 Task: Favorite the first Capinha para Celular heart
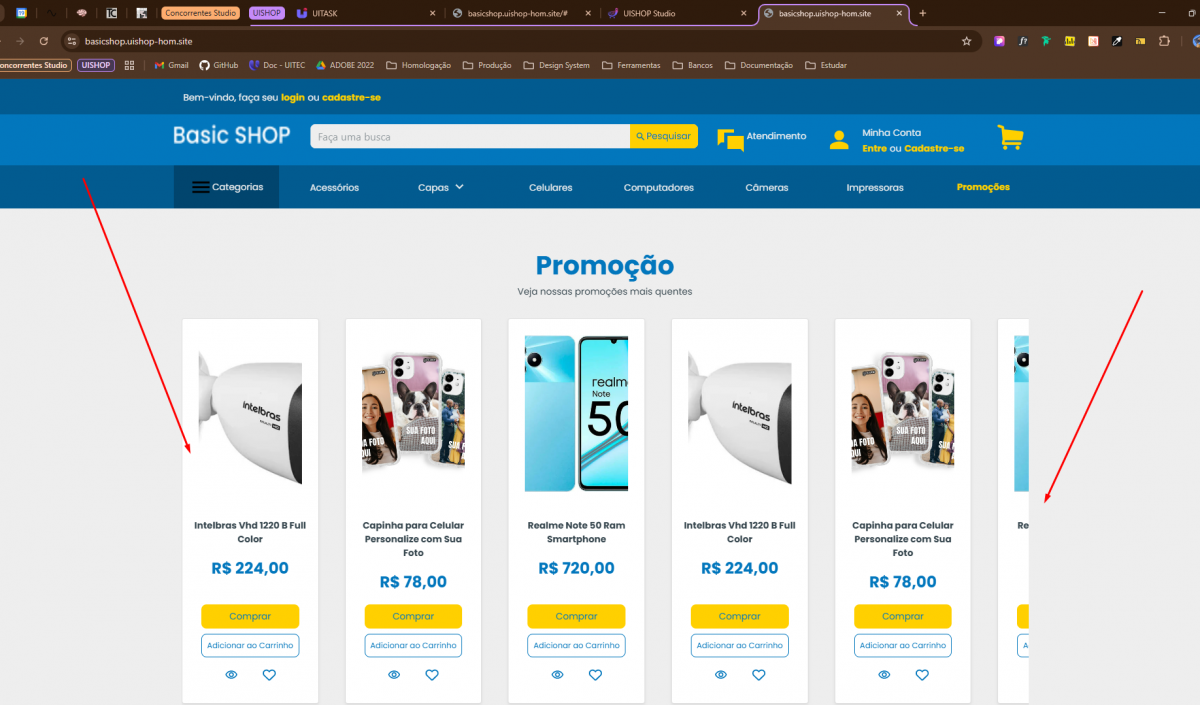pyautogui.click(x=432, y=675)
